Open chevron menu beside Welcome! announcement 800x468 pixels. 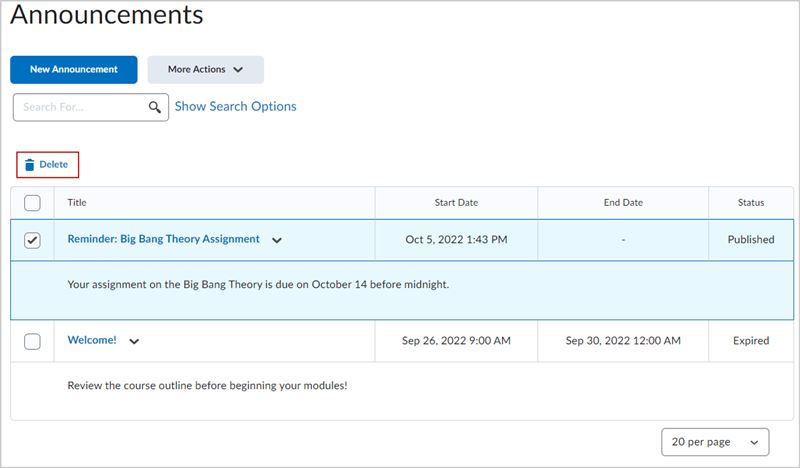134,341
